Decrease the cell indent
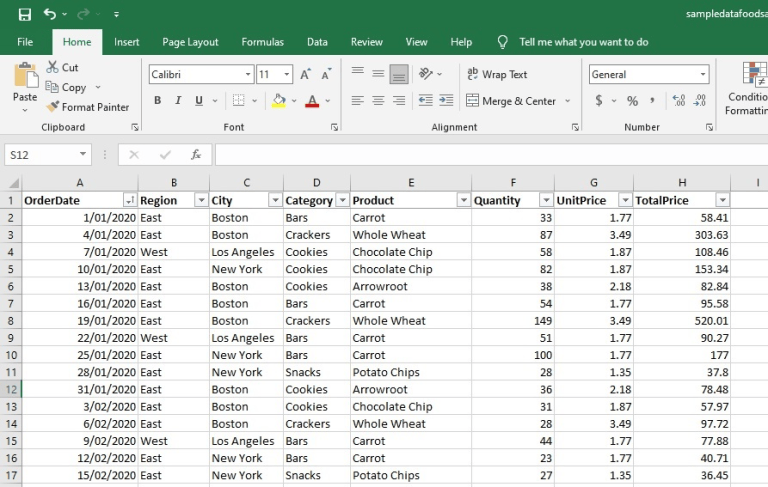Viewport: 768px width, 487px height. [x=425, y=100]
